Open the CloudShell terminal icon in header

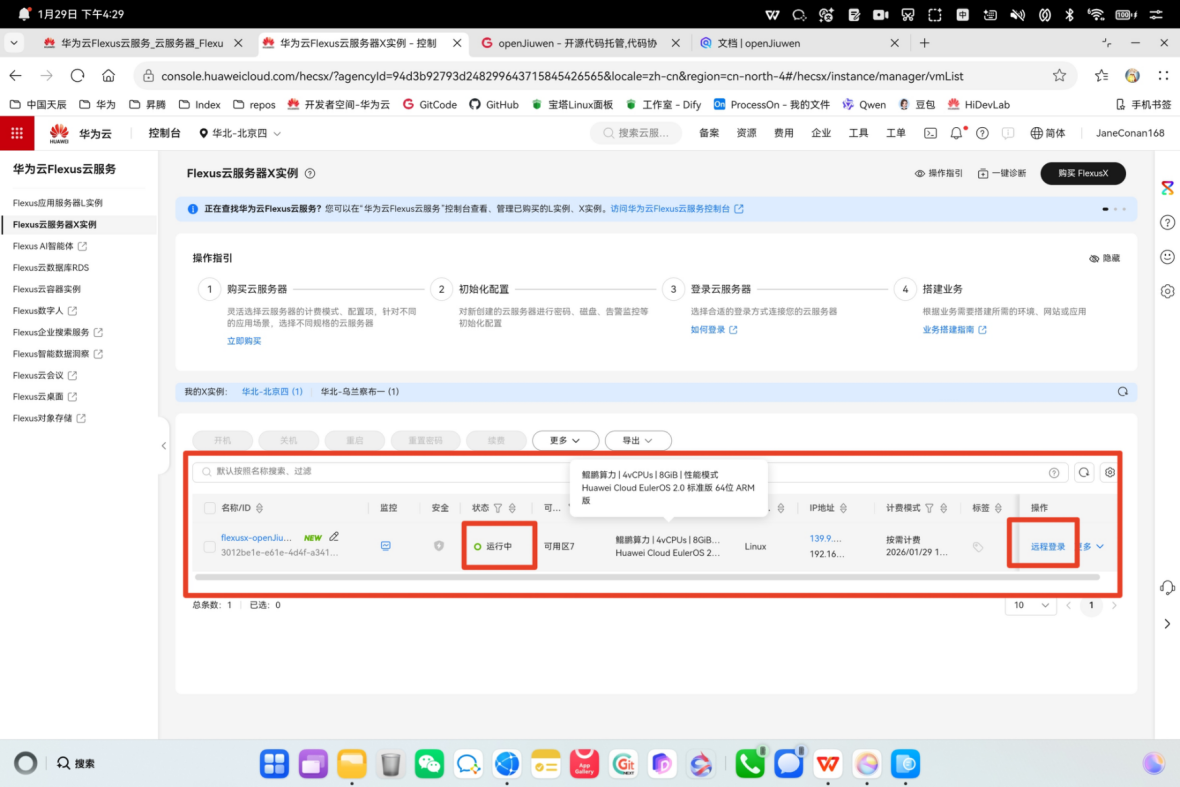(x=930, y=133)
